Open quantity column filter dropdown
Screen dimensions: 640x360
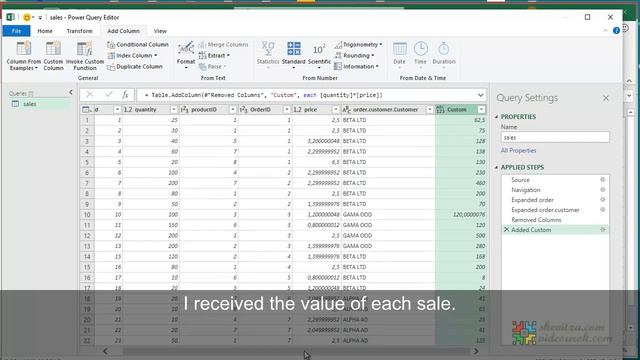173,109
